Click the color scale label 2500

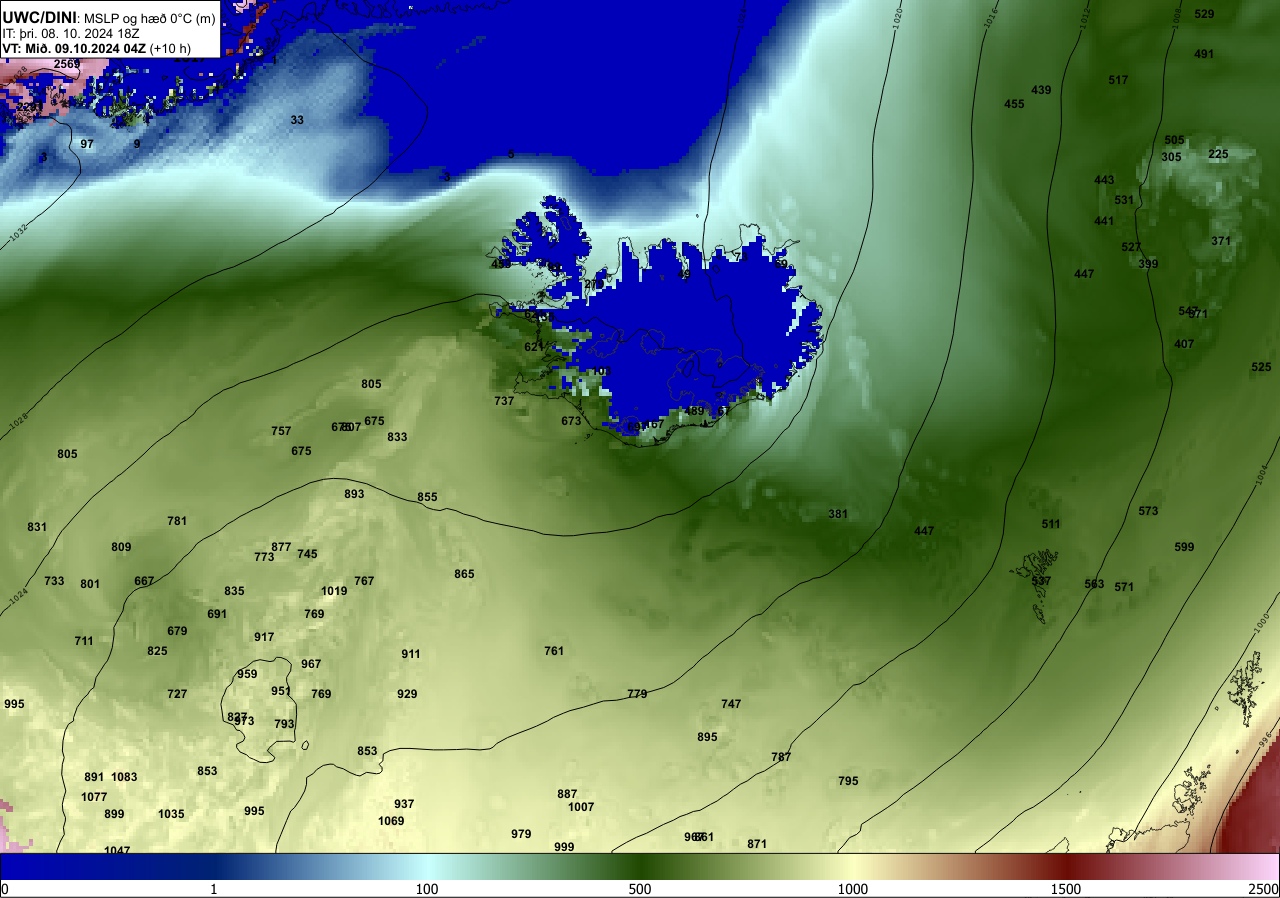point(1264,889)
